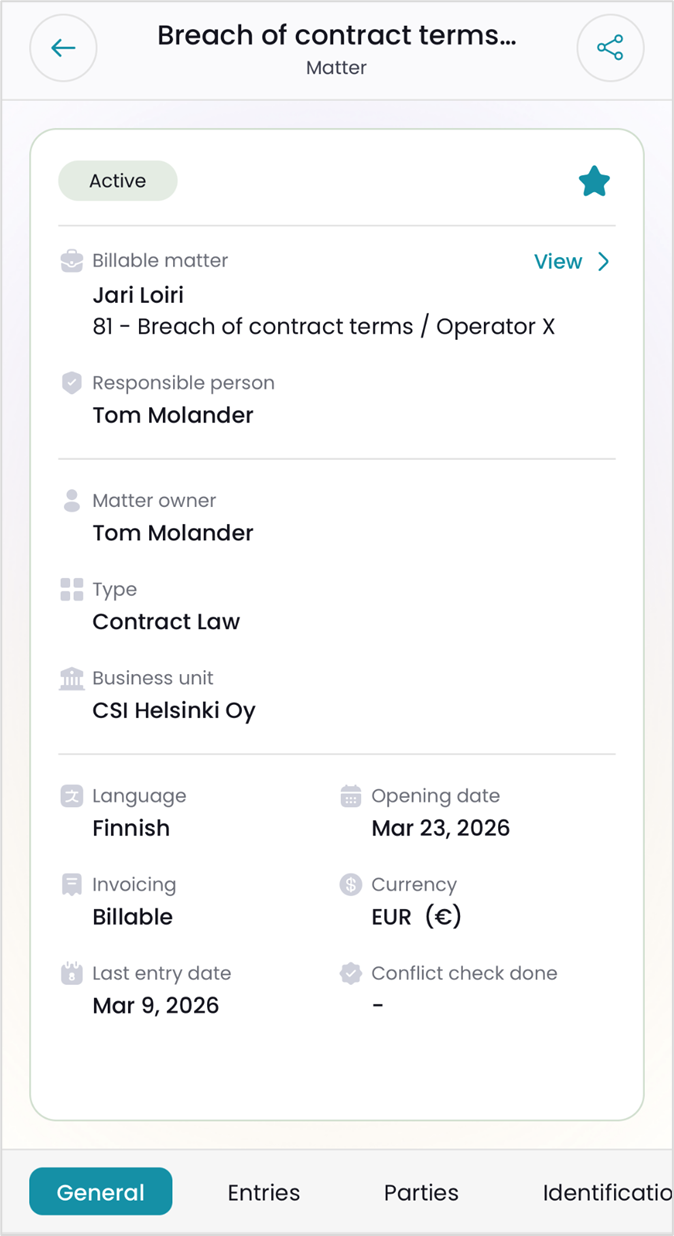This screenshot has width=674, height=1236.
Task: Click the shield icon beside Responsible person
Action: pyautogui.click(x=72, y=383)
